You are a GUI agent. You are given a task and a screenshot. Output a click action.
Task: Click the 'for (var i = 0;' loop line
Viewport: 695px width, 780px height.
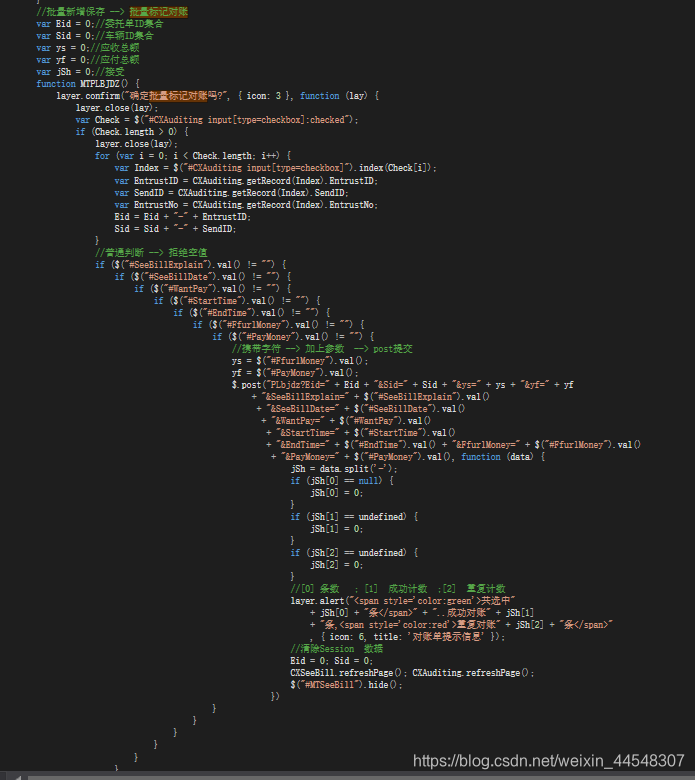(x=193, y=156)
